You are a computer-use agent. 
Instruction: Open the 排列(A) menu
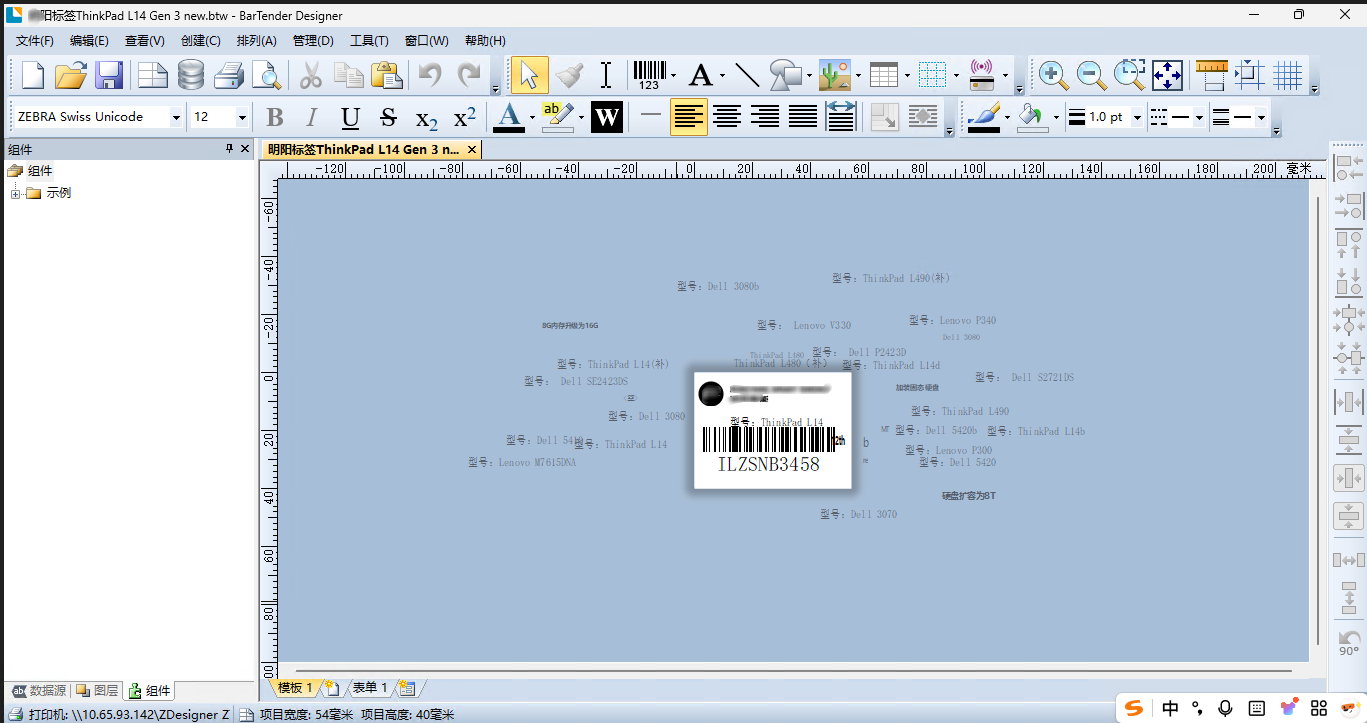pyautogui.click(x=257, y=41)
